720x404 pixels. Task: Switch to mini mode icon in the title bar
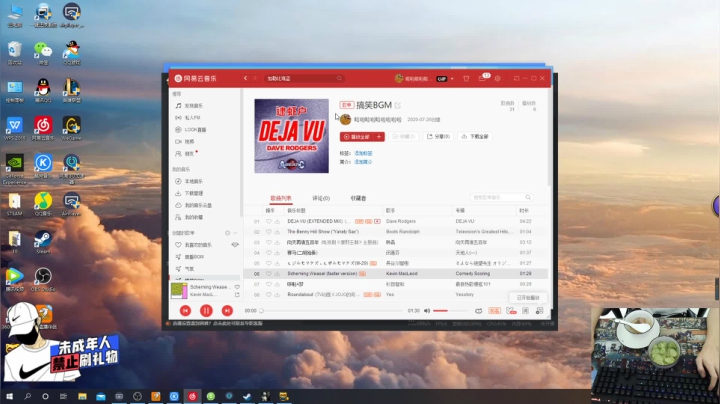(517, 79)
